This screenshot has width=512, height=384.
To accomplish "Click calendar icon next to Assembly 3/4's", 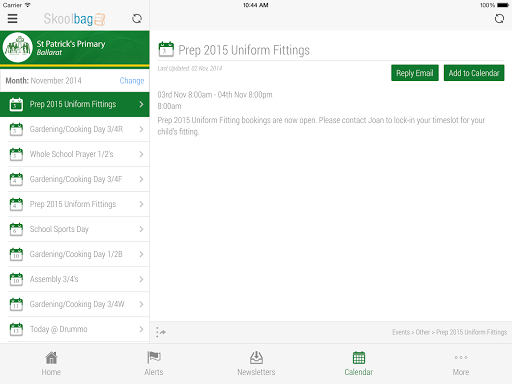I will coord(16,279).
